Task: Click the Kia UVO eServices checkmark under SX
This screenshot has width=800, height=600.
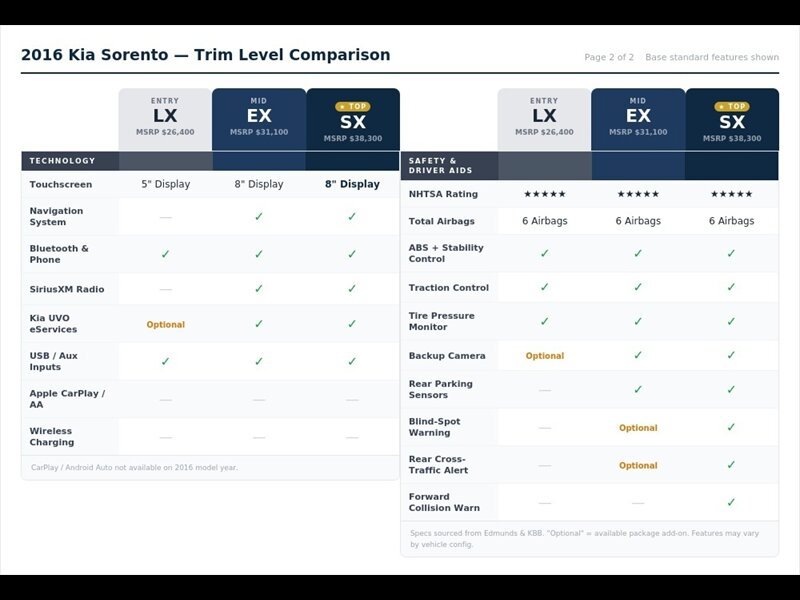Action: click(352, 324)
